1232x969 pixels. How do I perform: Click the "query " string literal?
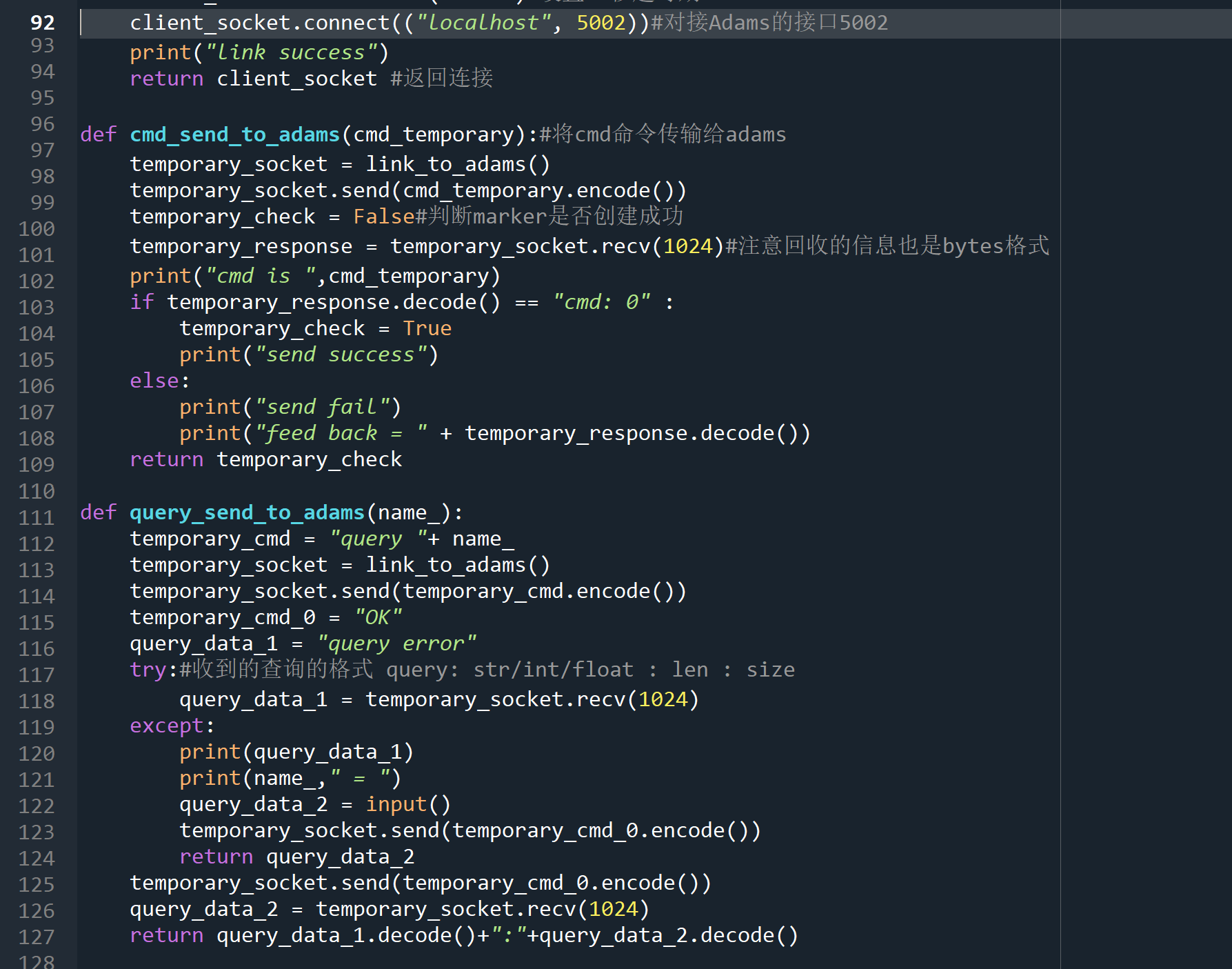click(378, 539)
